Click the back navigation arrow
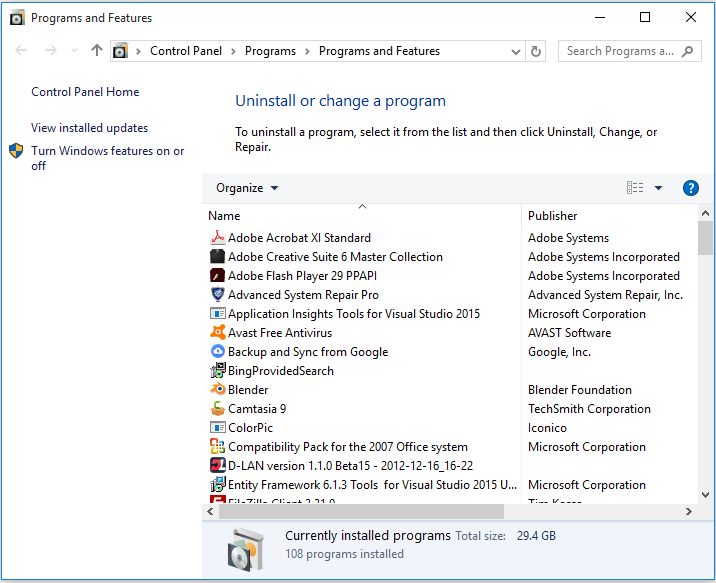 coord(21,50)
